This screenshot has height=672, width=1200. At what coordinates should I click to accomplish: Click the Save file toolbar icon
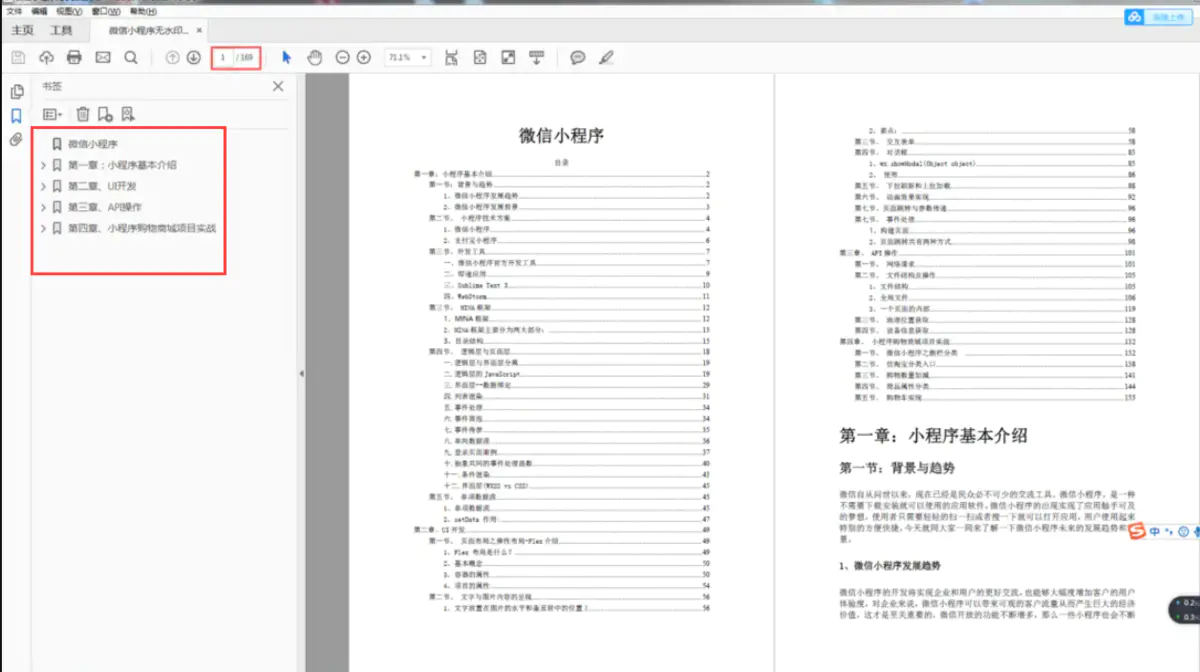pos(18,58)
